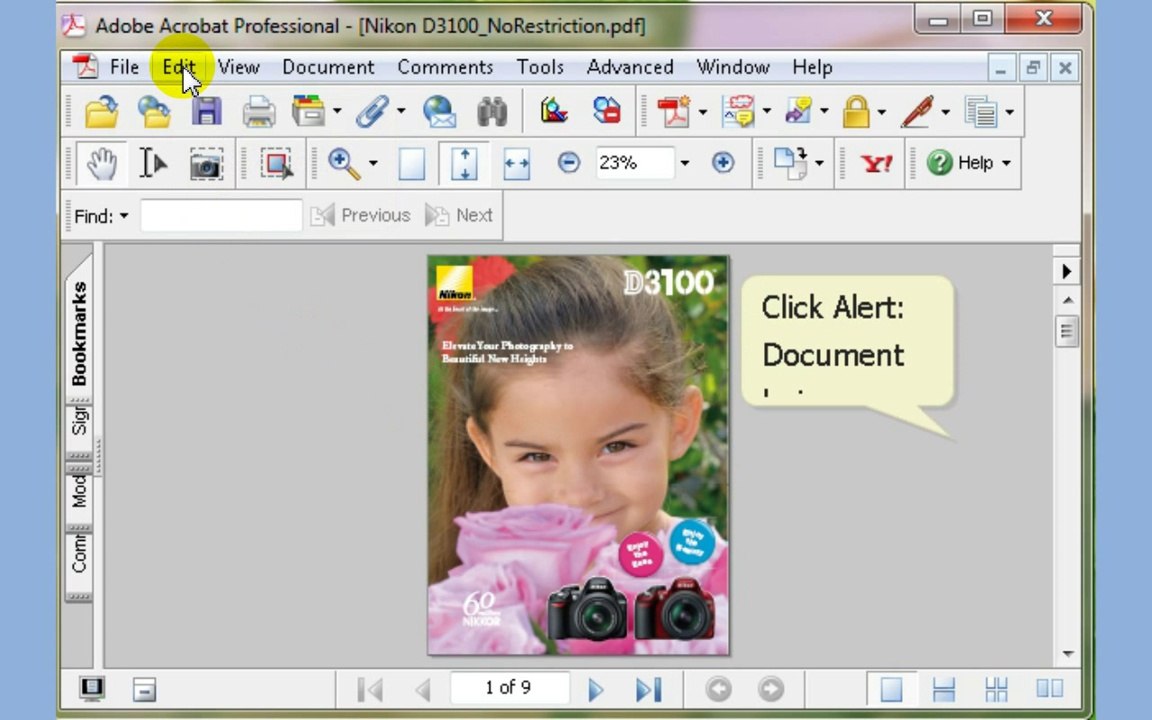The width and height of the screenshot is (1152, 720).
Task: Click the Find text input field
Action: (220, 215)
